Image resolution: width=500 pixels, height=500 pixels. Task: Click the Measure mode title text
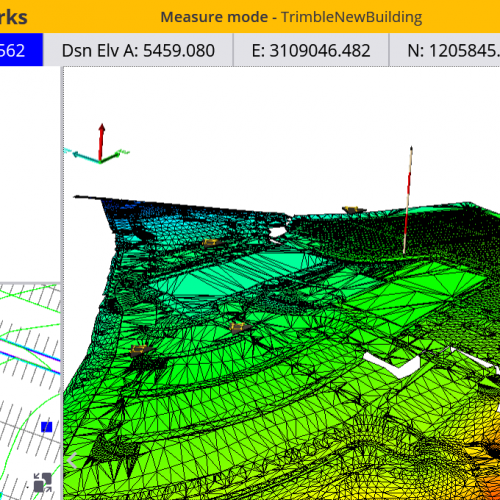(x=214, y=17)
